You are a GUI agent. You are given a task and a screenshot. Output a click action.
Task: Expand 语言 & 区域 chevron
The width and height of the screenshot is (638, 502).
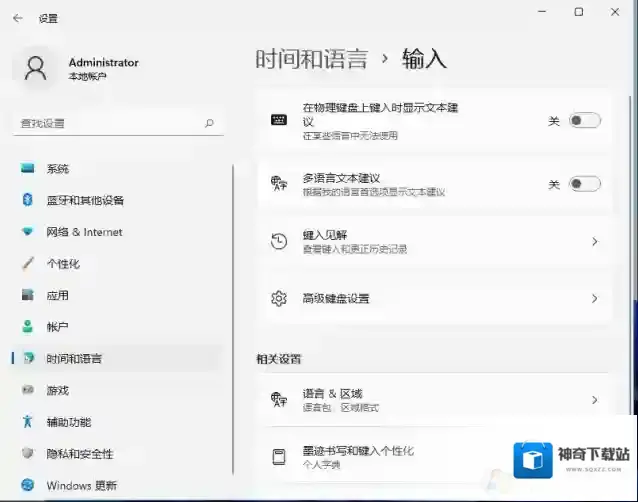[594, 400]
